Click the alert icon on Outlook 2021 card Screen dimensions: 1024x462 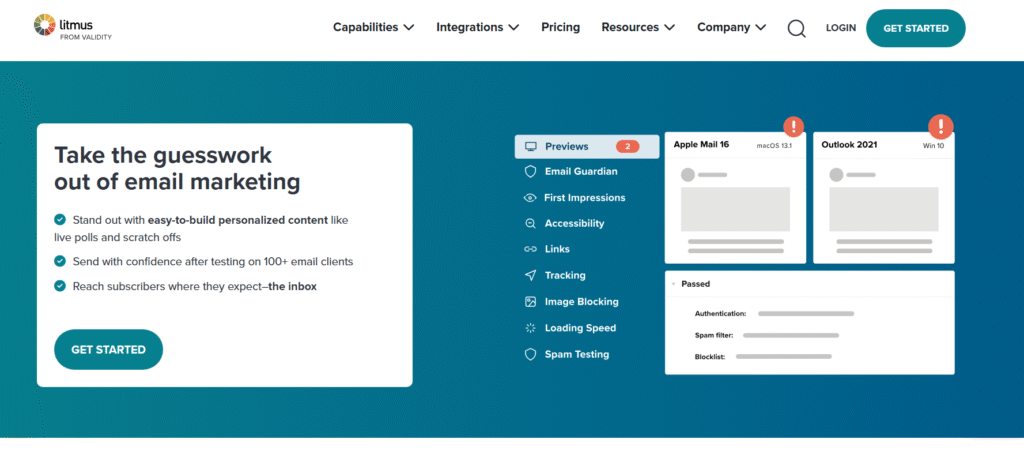[x=941, y=126]
